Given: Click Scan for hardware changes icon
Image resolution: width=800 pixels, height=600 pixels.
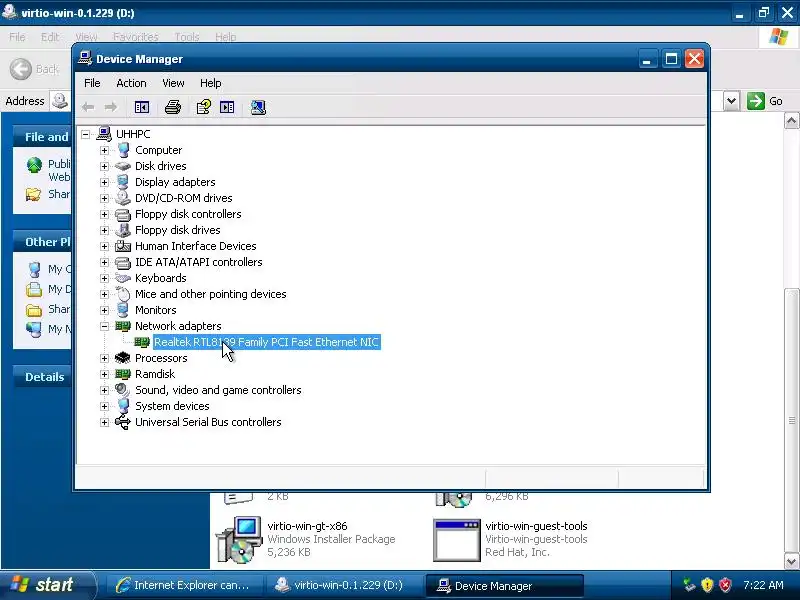Looking at the screenshot, I should pyautogui.click(x=258, y=107).
